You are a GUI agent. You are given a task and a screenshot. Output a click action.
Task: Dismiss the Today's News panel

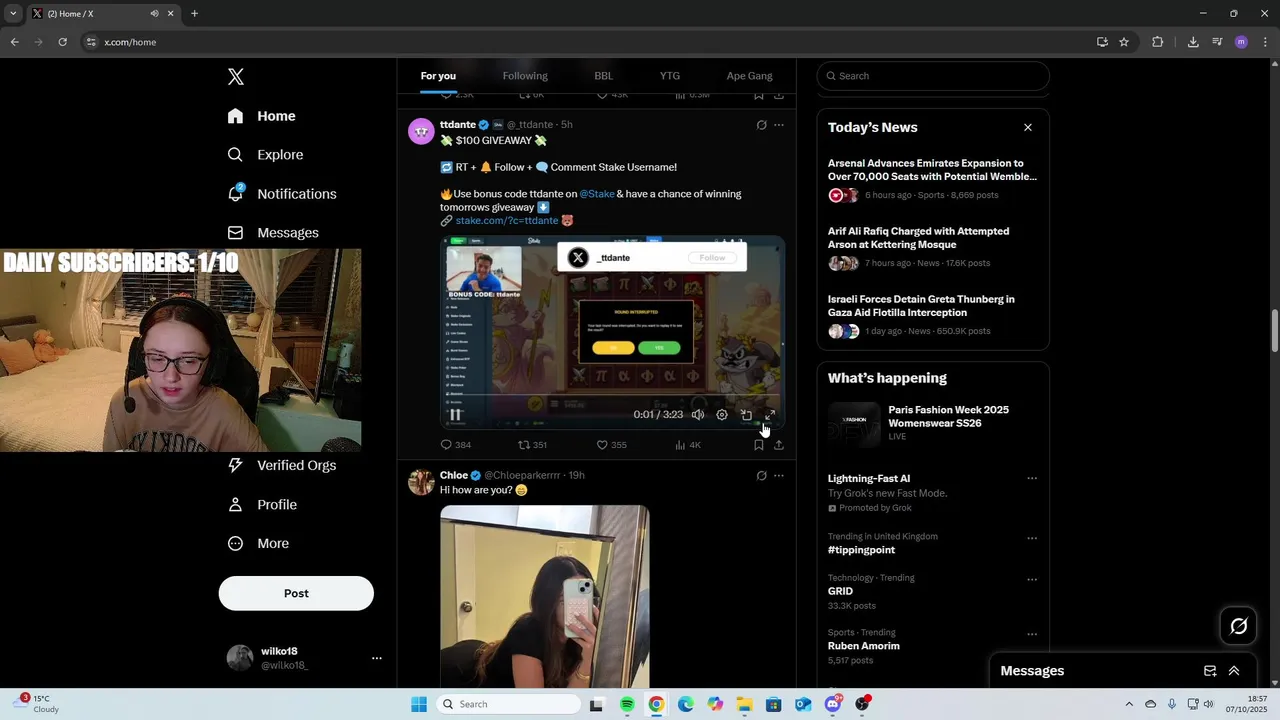[1028, 127]
